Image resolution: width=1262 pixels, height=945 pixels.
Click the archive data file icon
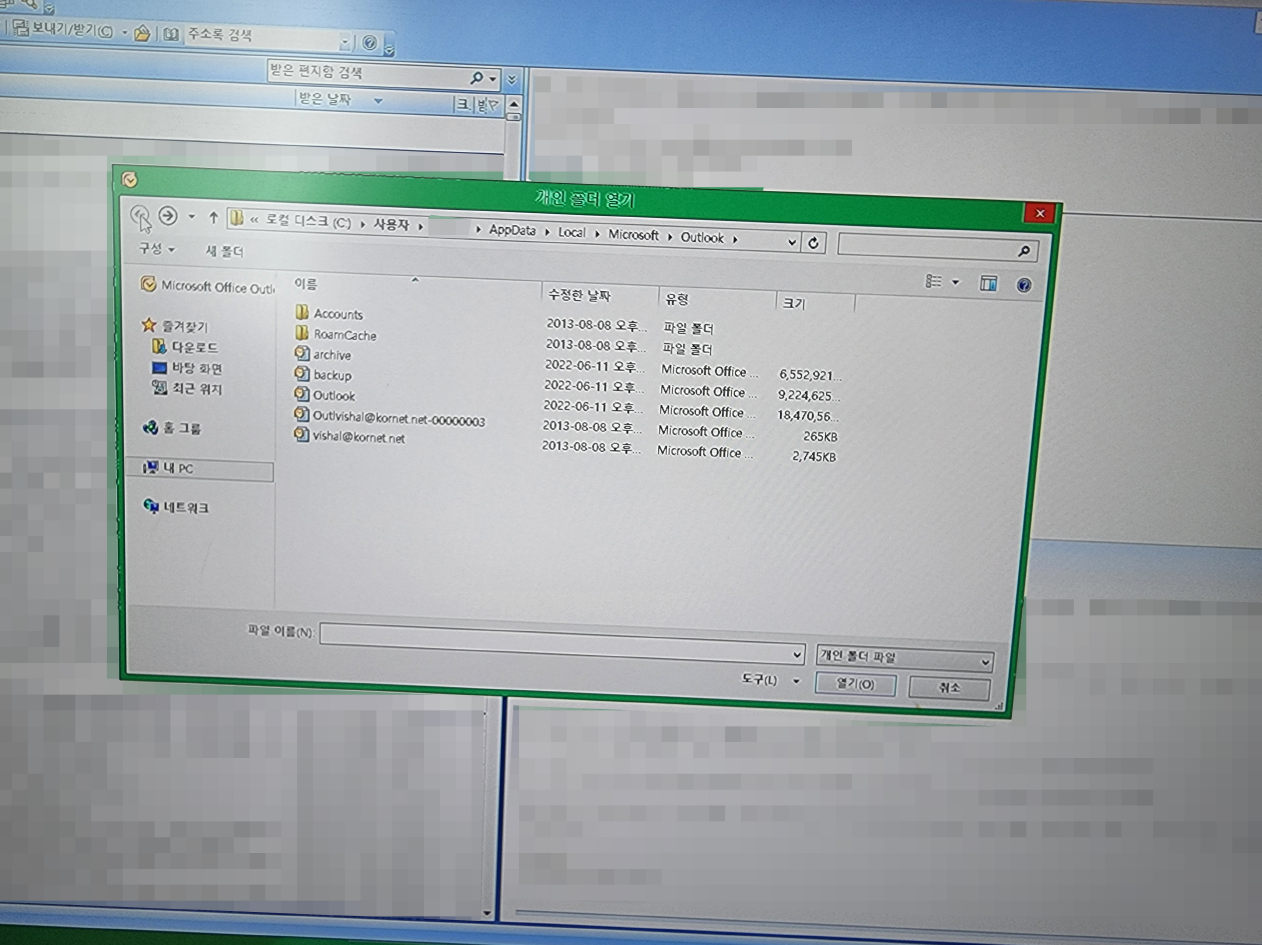click(302, 353)
